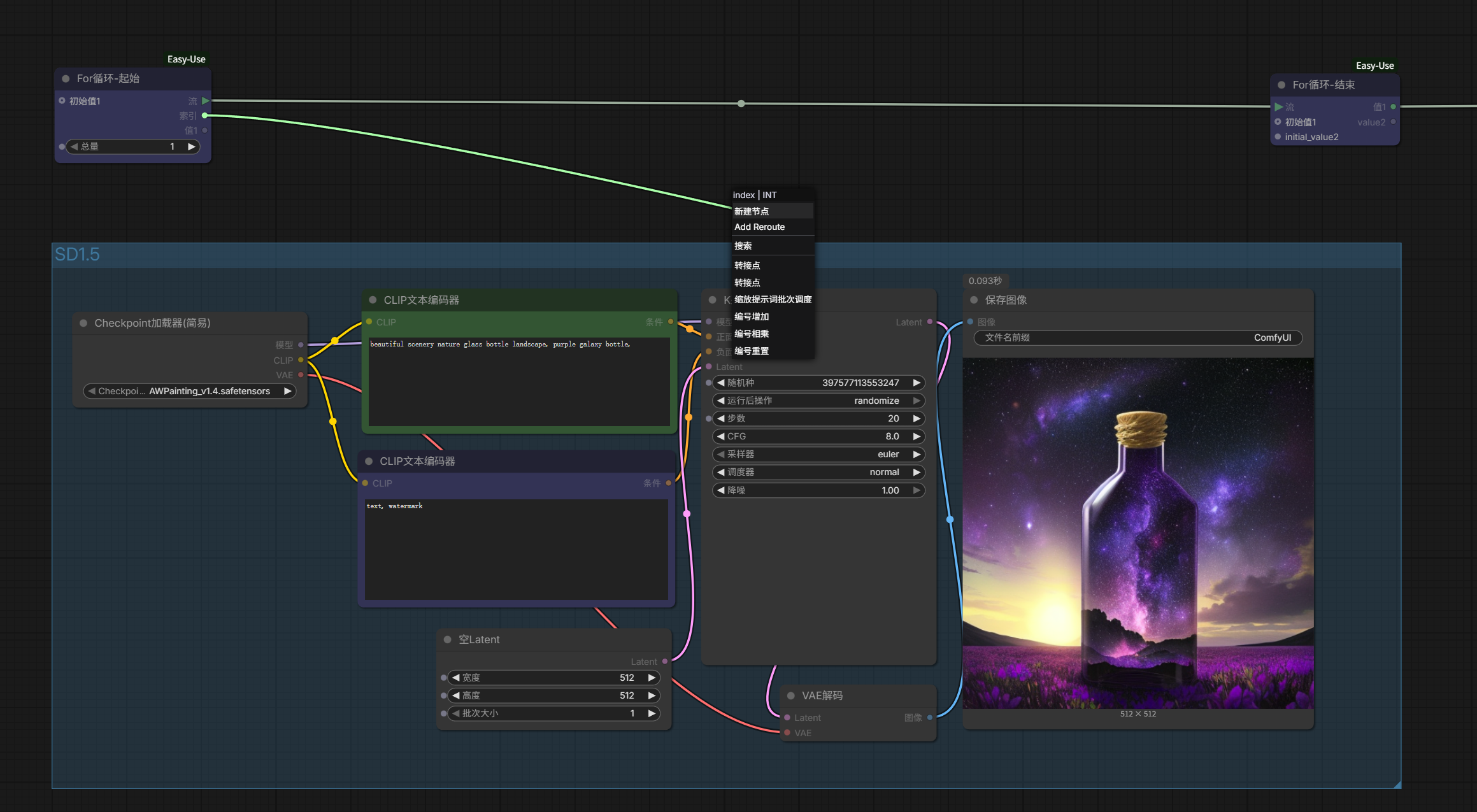Click the green 流 output arrow on For循环-起始
This screenshot has width=1477, height=812.
(x=205, y=101)
